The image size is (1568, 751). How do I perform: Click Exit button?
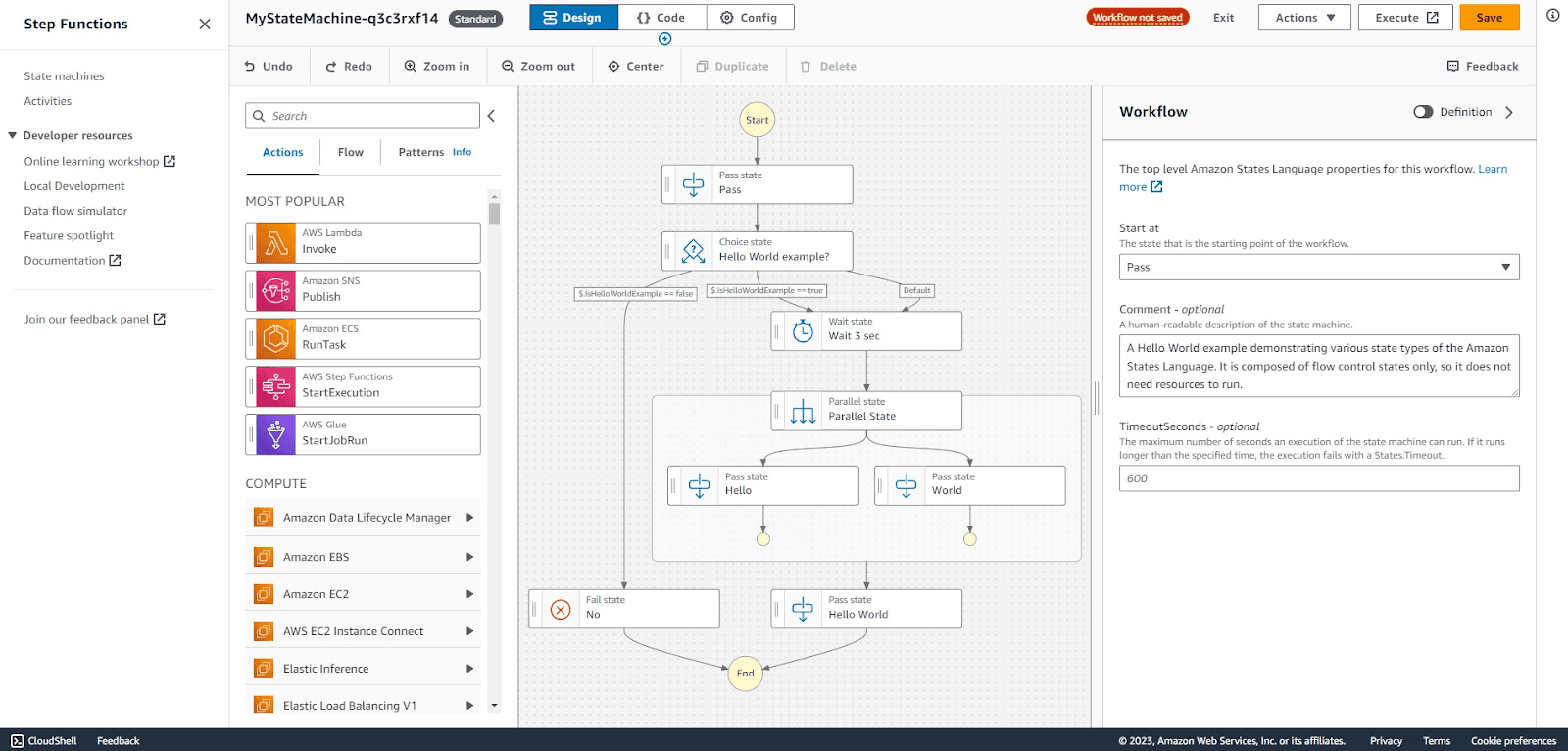(x=1223, y=18)
